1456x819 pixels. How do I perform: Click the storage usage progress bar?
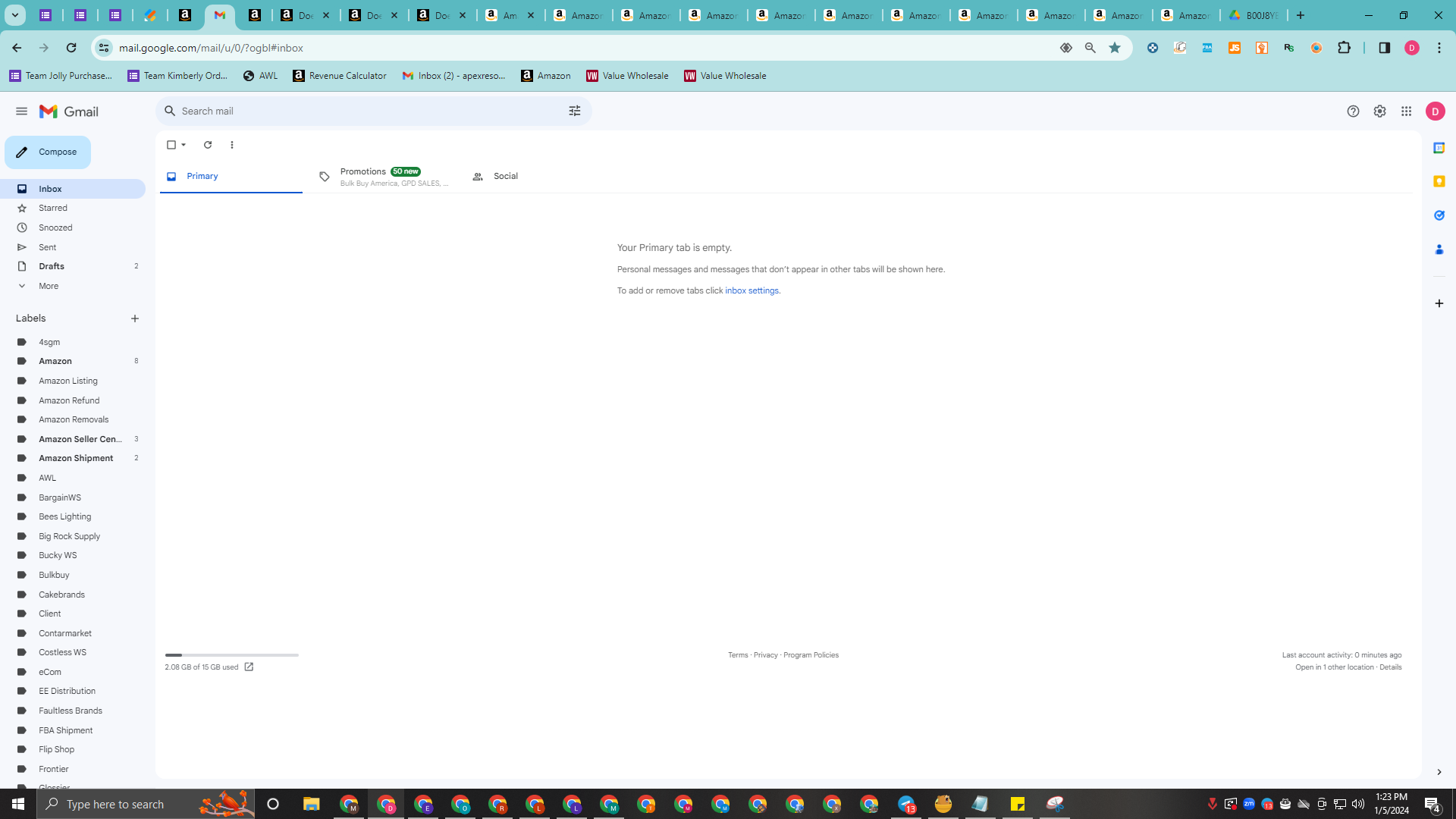pyautogui.click(x=232, y=655)
